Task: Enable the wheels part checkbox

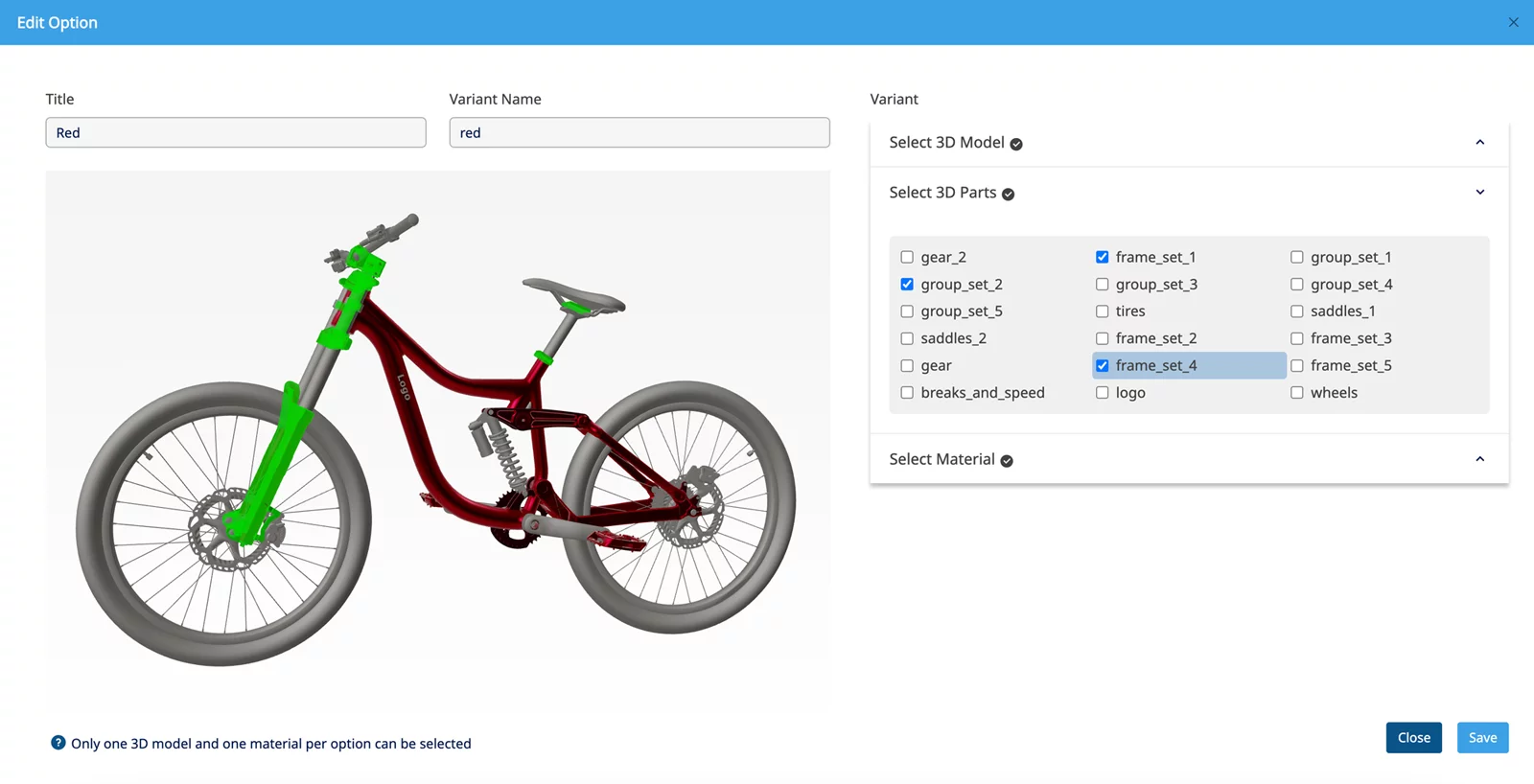Action: coord(1297,393)
